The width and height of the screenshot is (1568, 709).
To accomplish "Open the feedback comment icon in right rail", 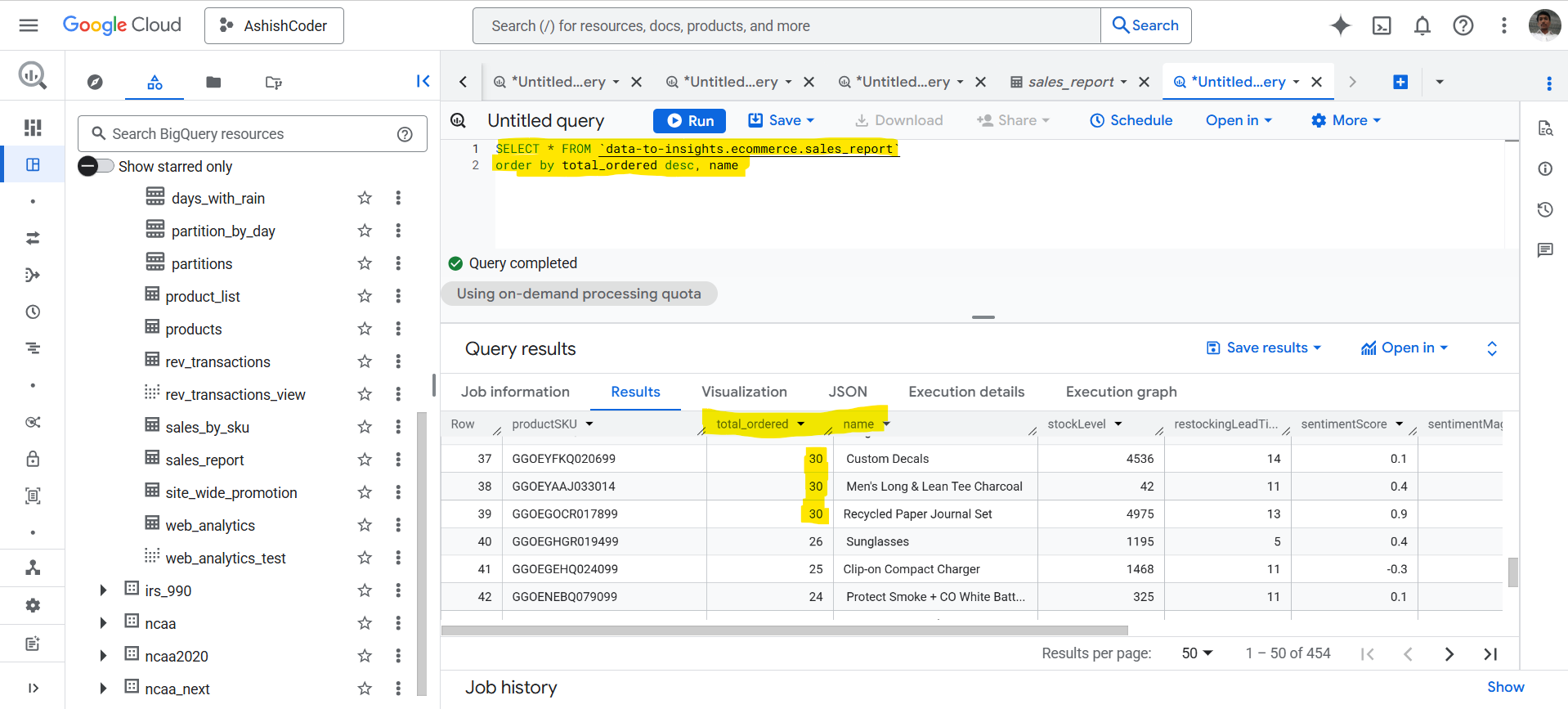I will 1545,250.
